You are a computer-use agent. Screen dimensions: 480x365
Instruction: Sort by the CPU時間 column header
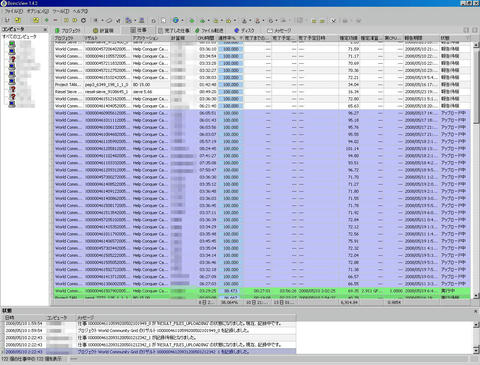(207, 38)
